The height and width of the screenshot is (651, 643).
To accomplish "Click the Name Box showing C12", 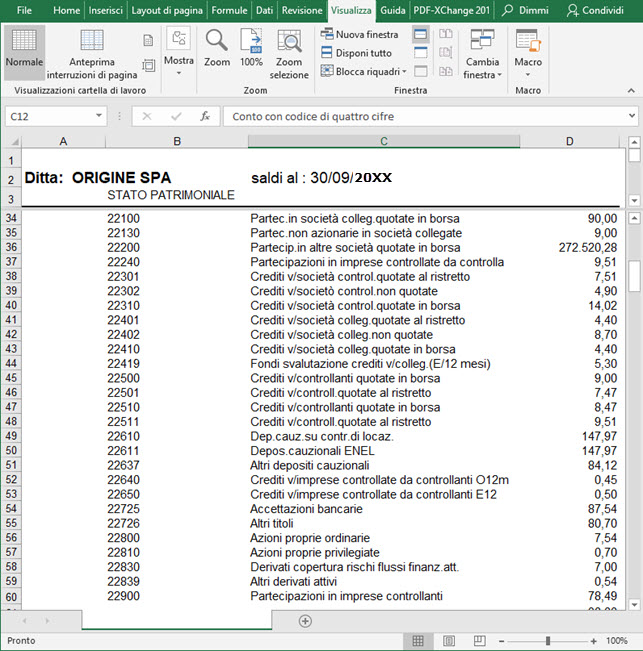I will pyautogui.click(x=51, y=116).
